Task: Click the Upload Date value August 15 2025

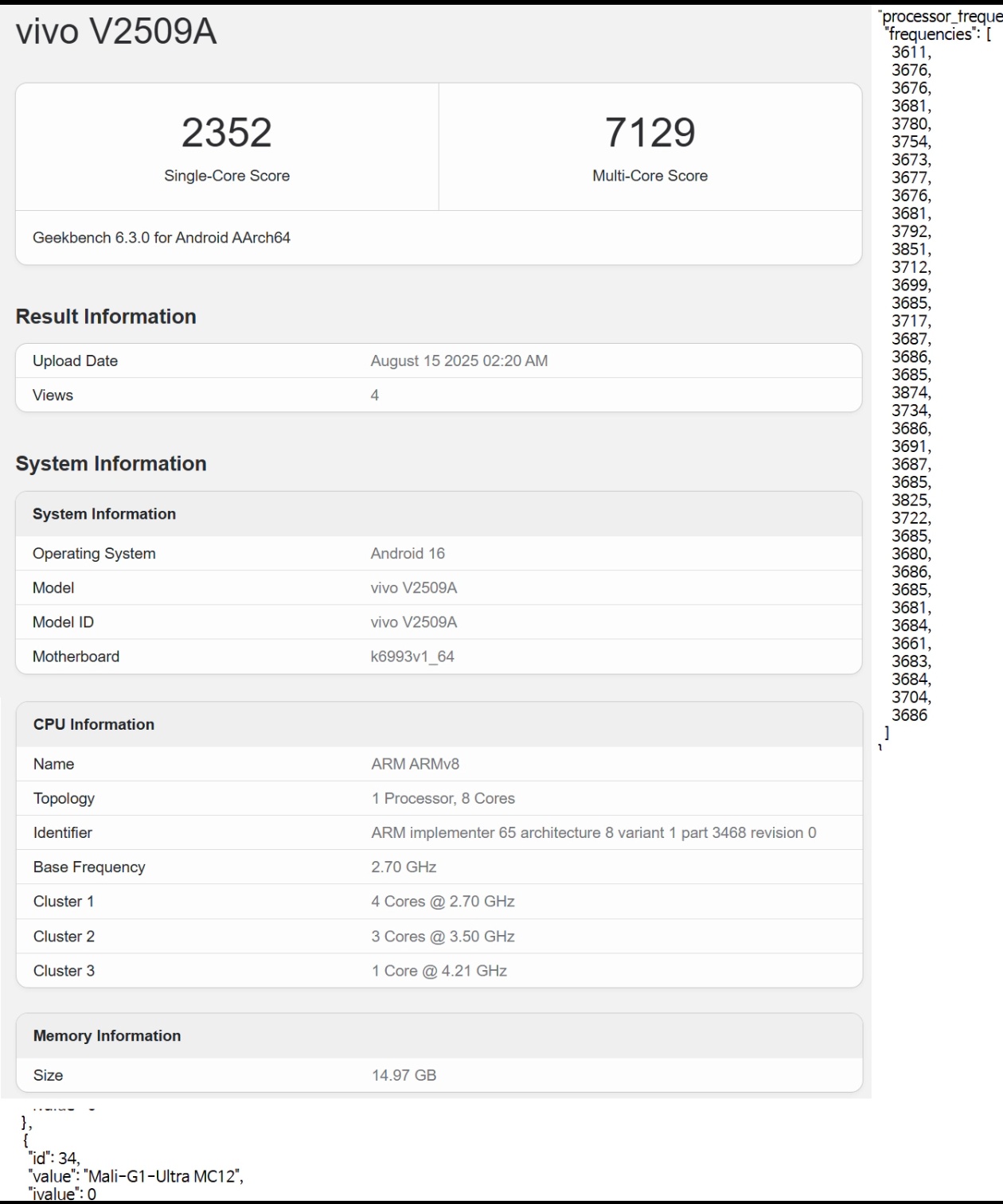Action: [459, 361]
